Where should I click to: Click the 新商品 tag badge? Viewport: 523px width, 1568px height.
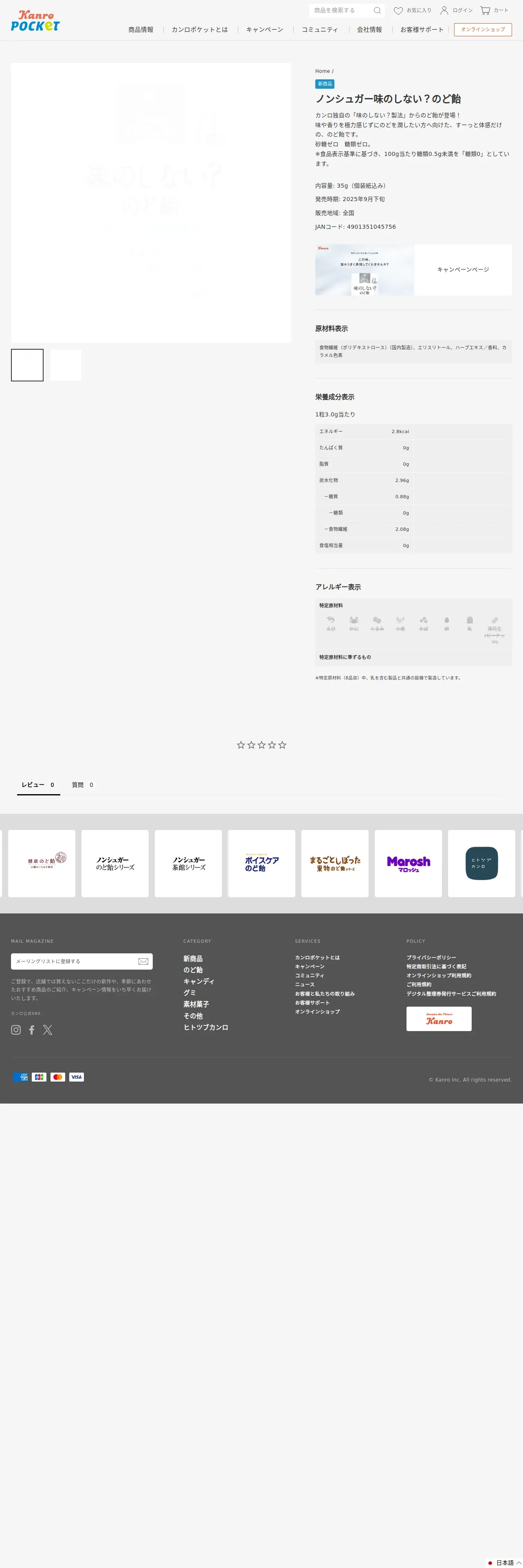point(325,84)
